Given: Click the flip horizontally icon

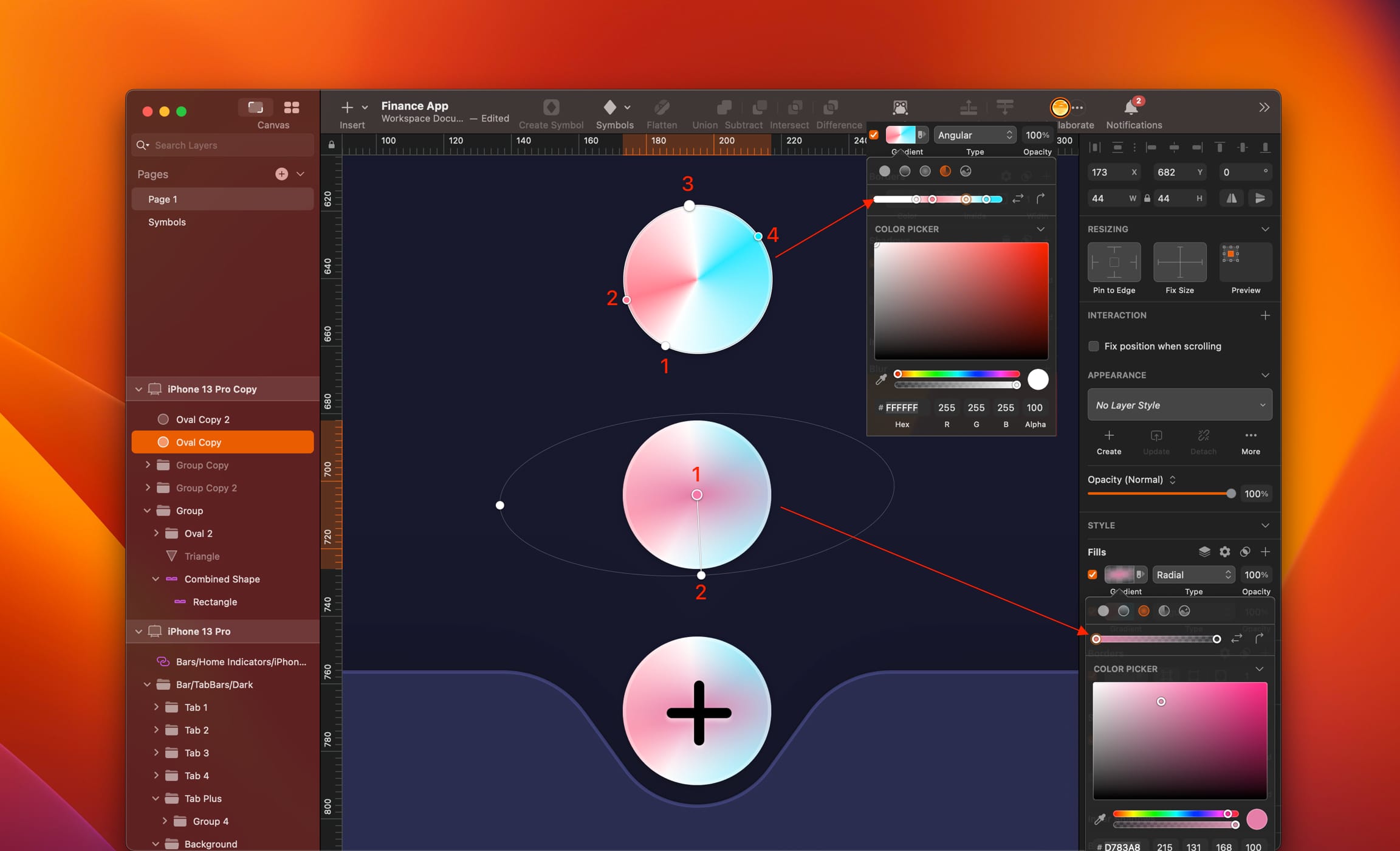Looking at the screenshot, I should coord(1231,198).
